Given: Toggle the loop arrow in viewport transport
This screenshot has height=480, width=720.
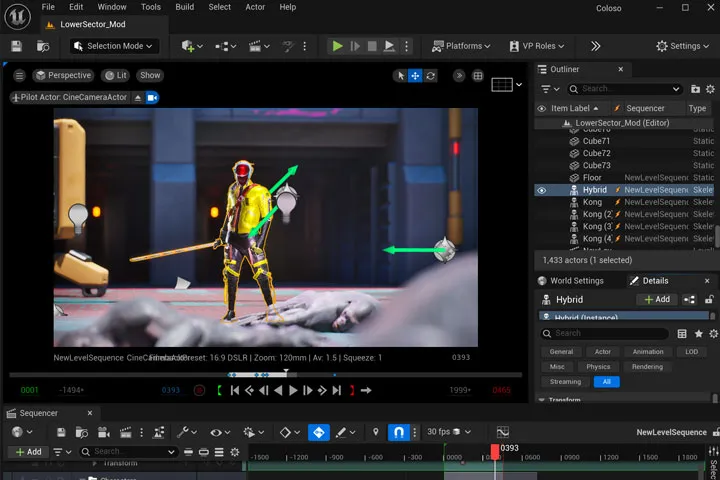Looking at the screenshot, I should click(x=366, y=390).
